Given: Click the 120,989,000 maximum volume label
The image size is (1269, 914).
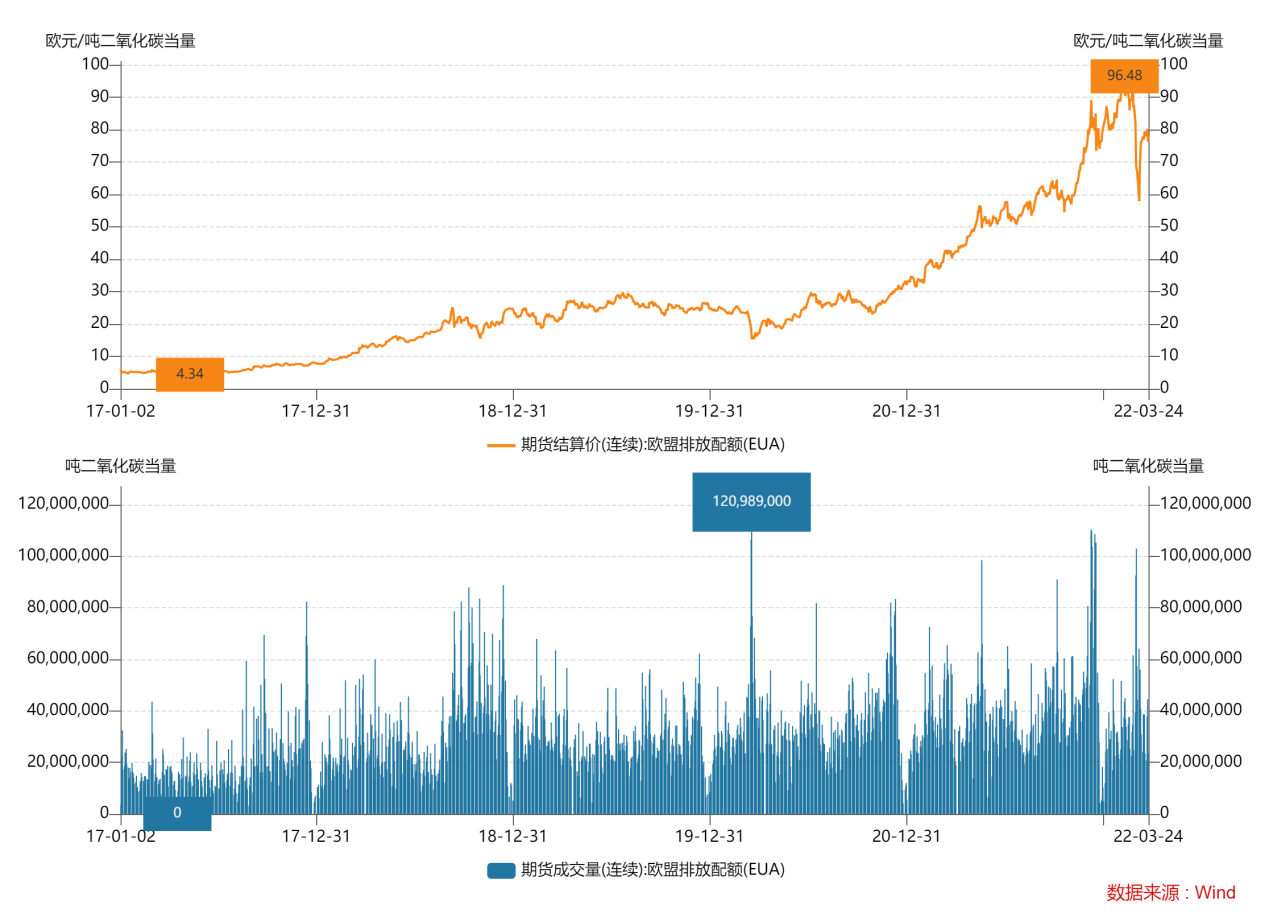Looking at the screenshot, I should pos(751,501).
